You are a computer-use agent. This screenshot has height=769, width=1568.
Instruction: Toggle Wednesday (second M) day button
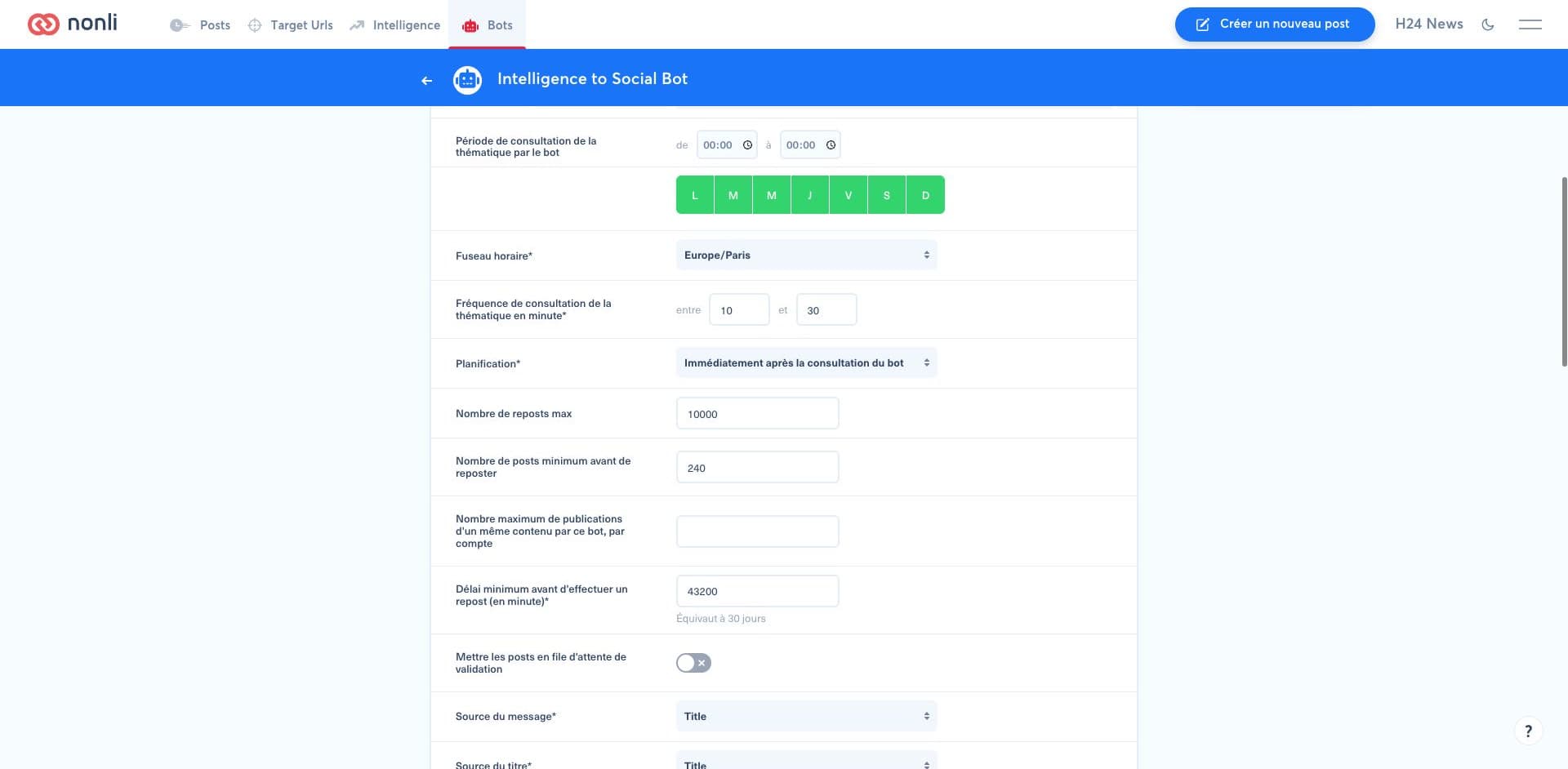click(772, 195)
